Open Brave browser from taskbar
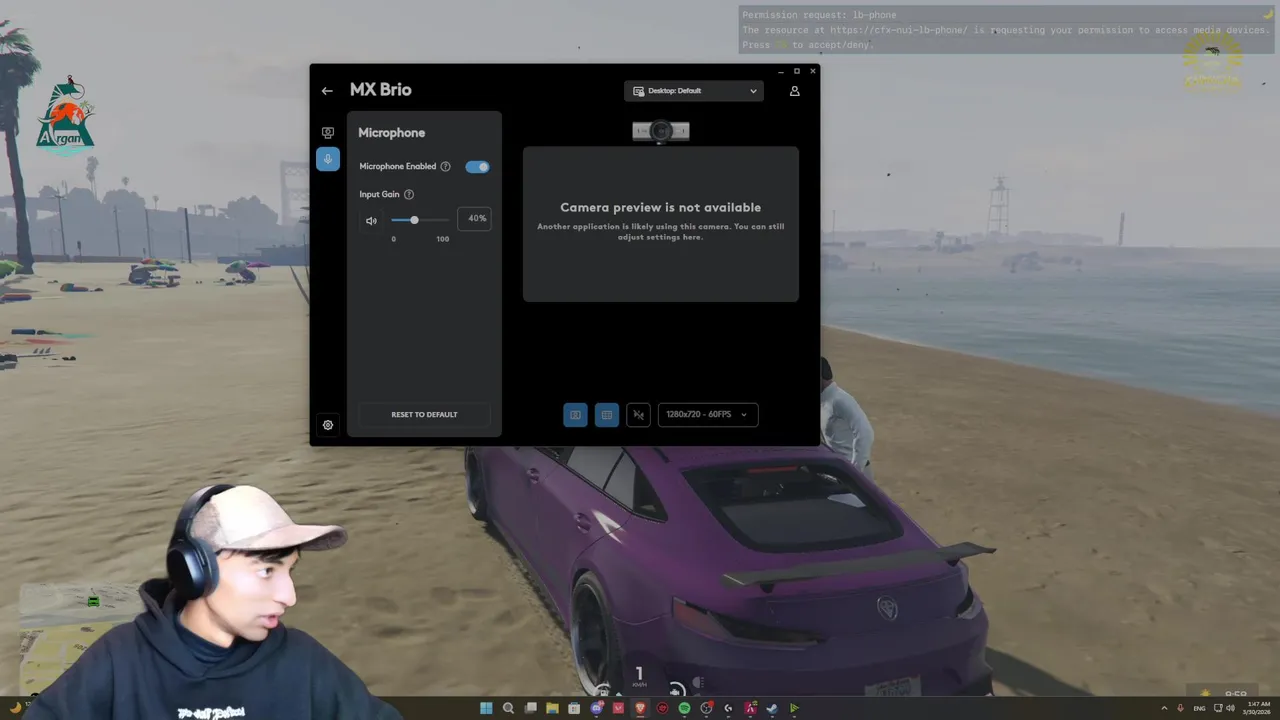The image size is (1280, 720). click(x=640, y=708)
